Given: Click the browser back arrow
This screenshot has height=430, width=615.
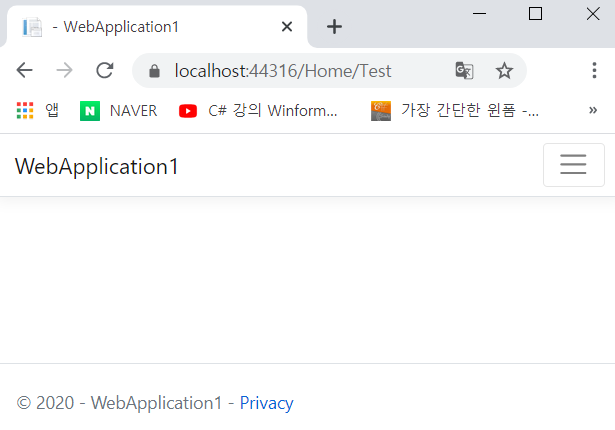Looking at the screenshot, I should click(x=24, y=71).
